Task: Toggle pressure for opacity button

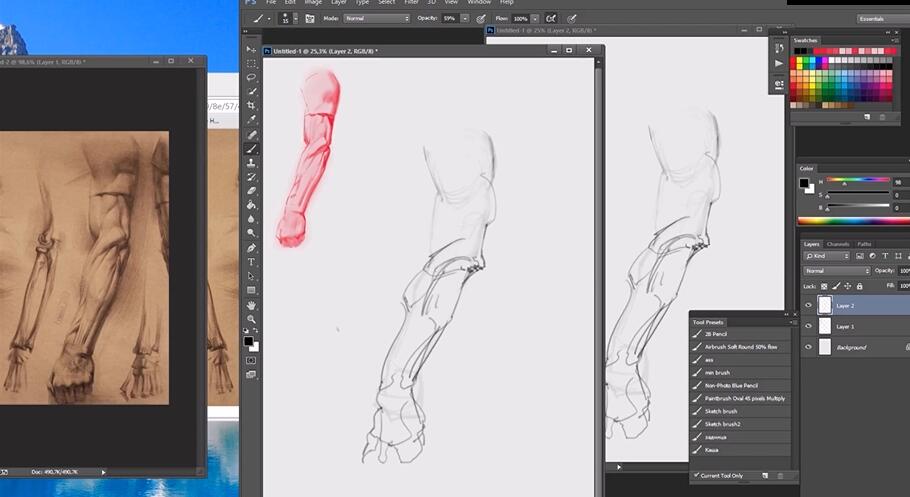Action: [x=481, y=19]
